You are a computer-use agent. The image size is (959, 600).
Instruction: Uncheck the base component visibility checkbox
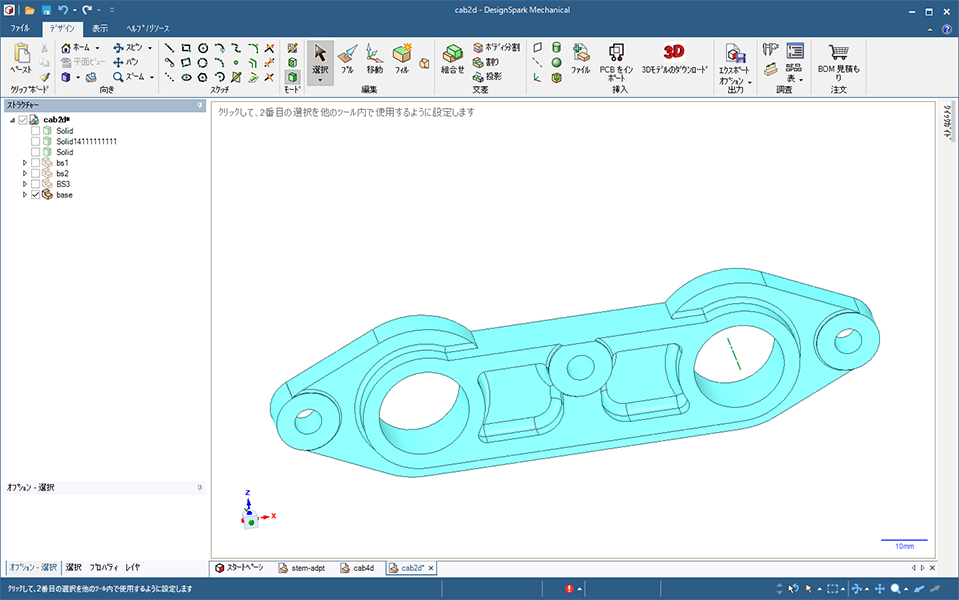coord(37,195)
